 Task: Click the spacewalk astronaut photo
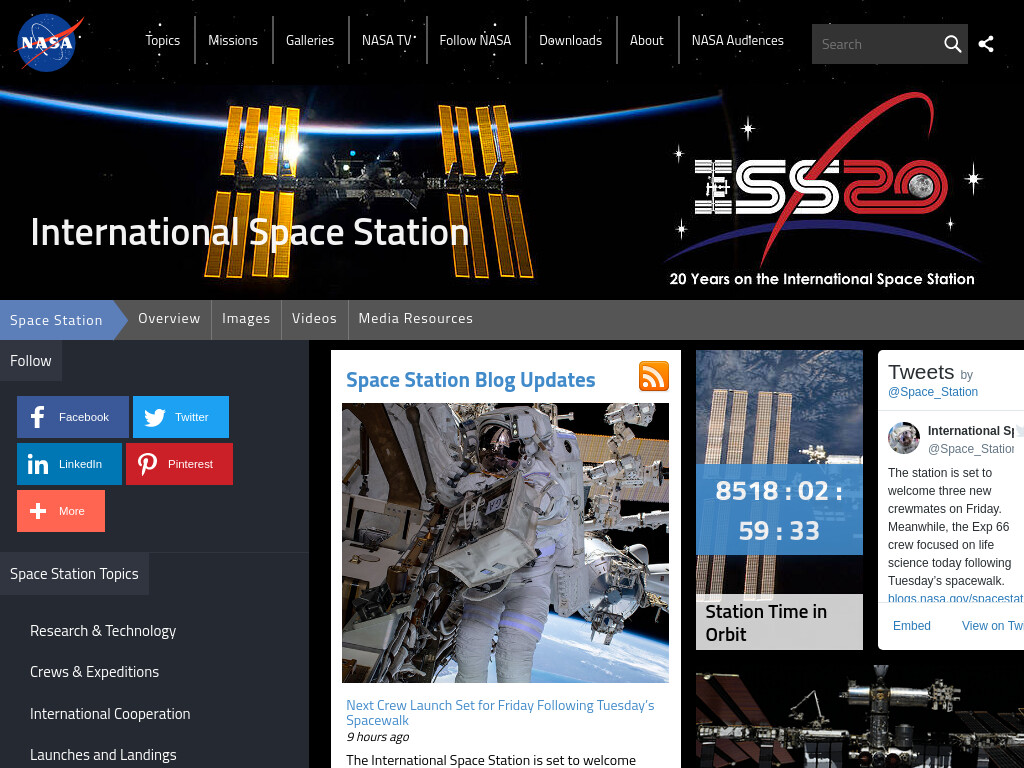click(505, 543)
